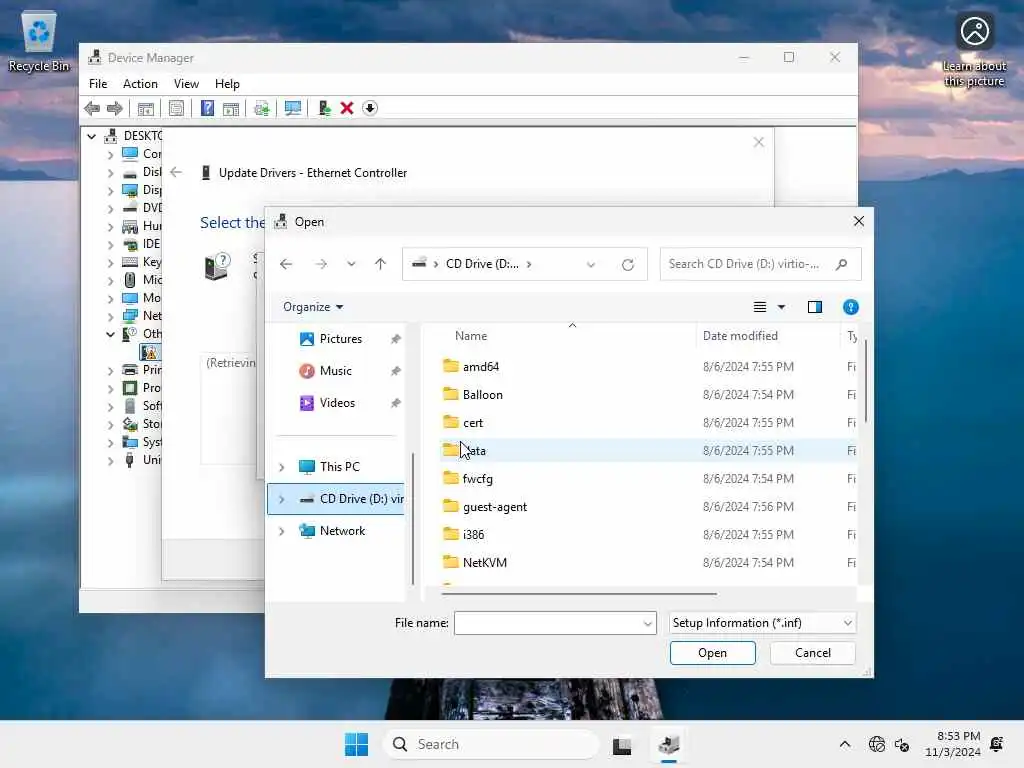Click Device Manager taskbar icon

(x=669, y=744)
